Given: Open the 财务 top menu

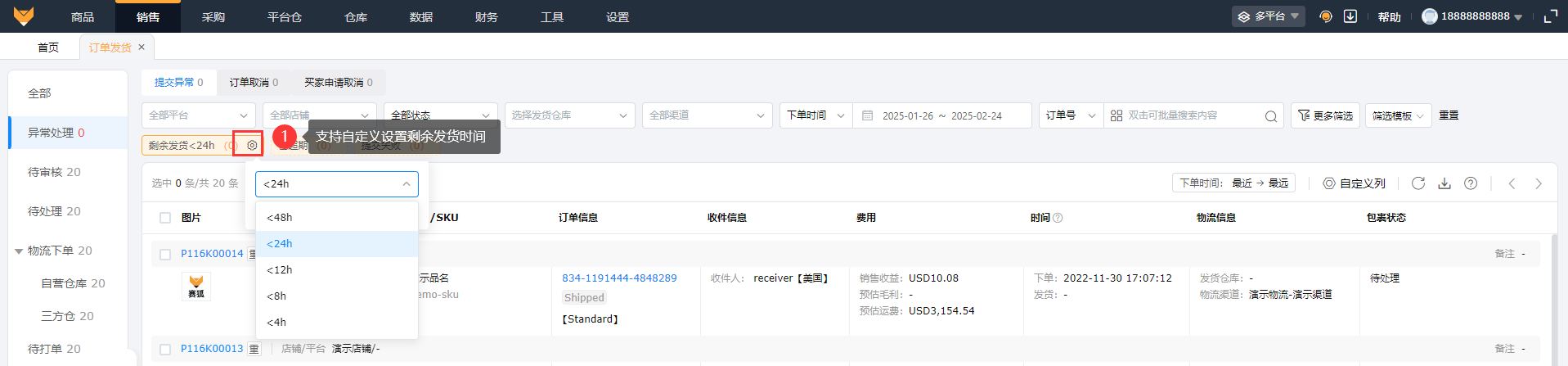Looking at the screenshot, I should (487, 16).
